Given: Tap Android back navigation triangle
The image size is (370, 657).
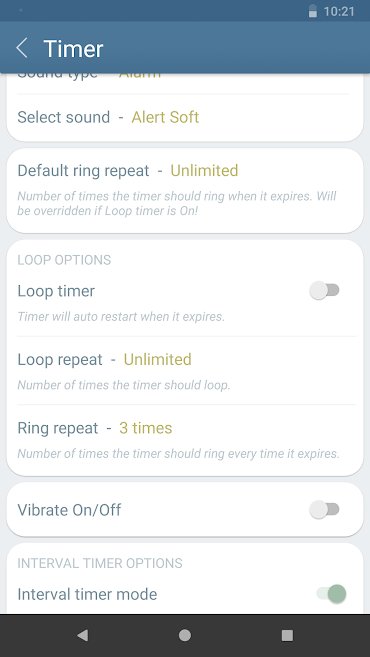Looking at the screenshot, I should click(83, 635).
